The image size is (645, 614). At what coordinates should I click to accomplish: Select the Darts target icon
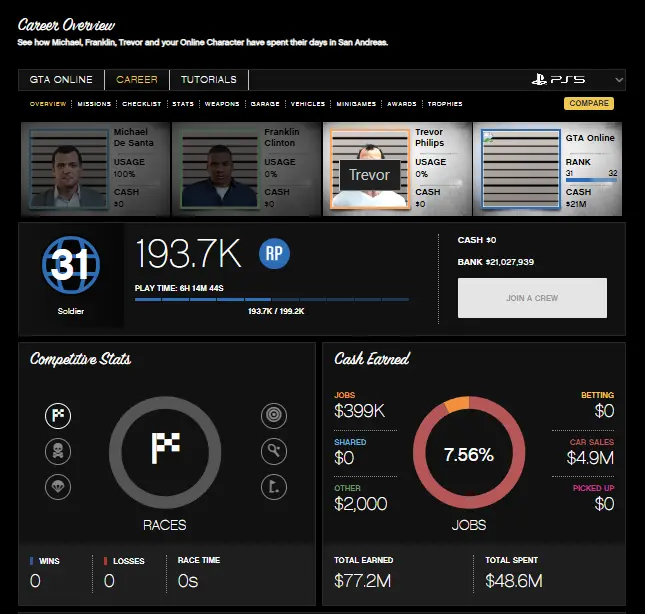tap(273, 416)
